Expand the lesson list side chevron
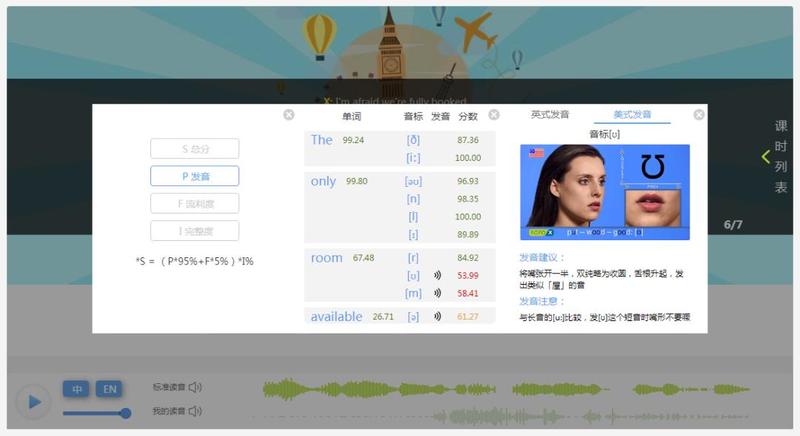 click(766, 157)
